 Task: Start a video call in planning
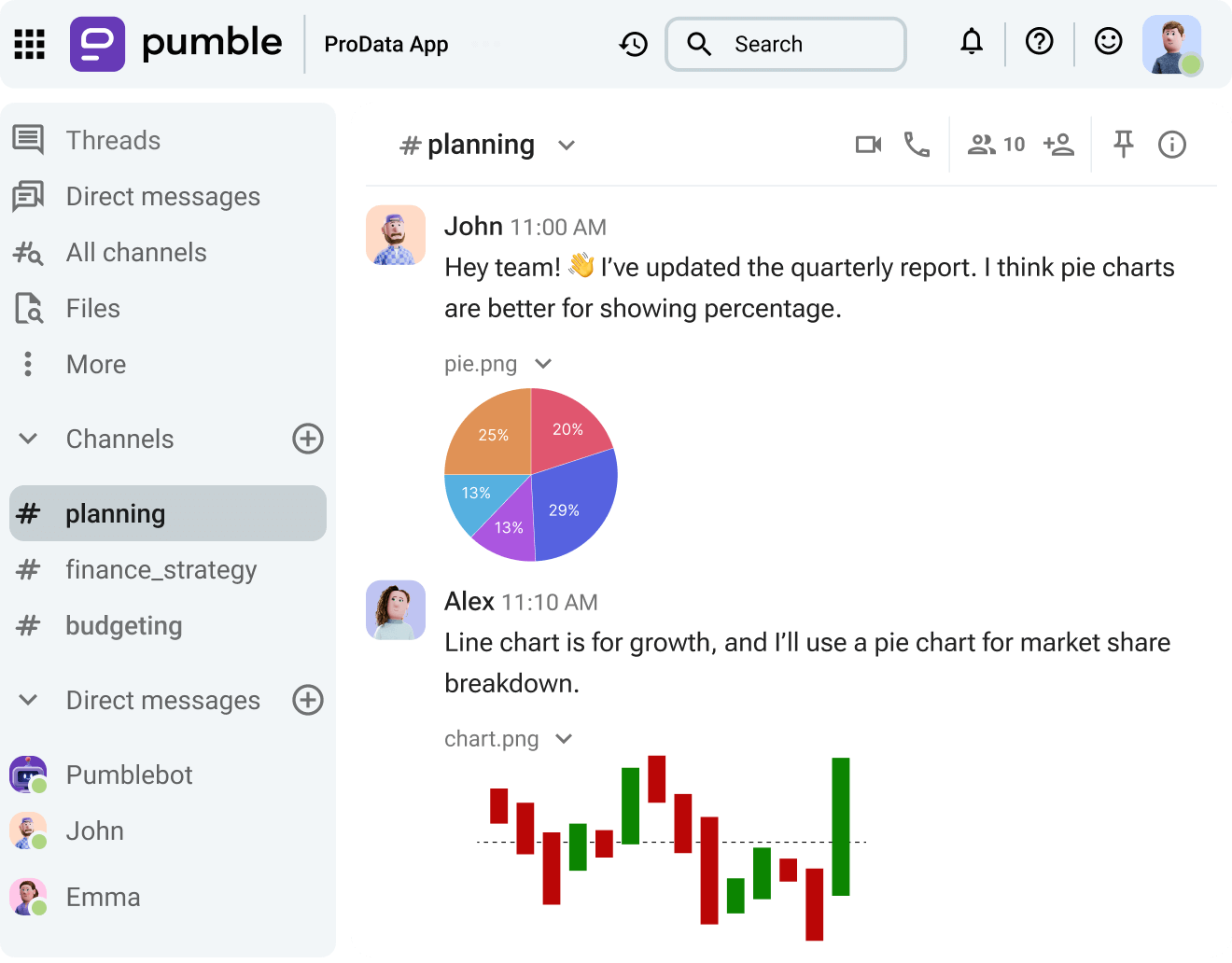pyautogui.click(x=868, y=145)
